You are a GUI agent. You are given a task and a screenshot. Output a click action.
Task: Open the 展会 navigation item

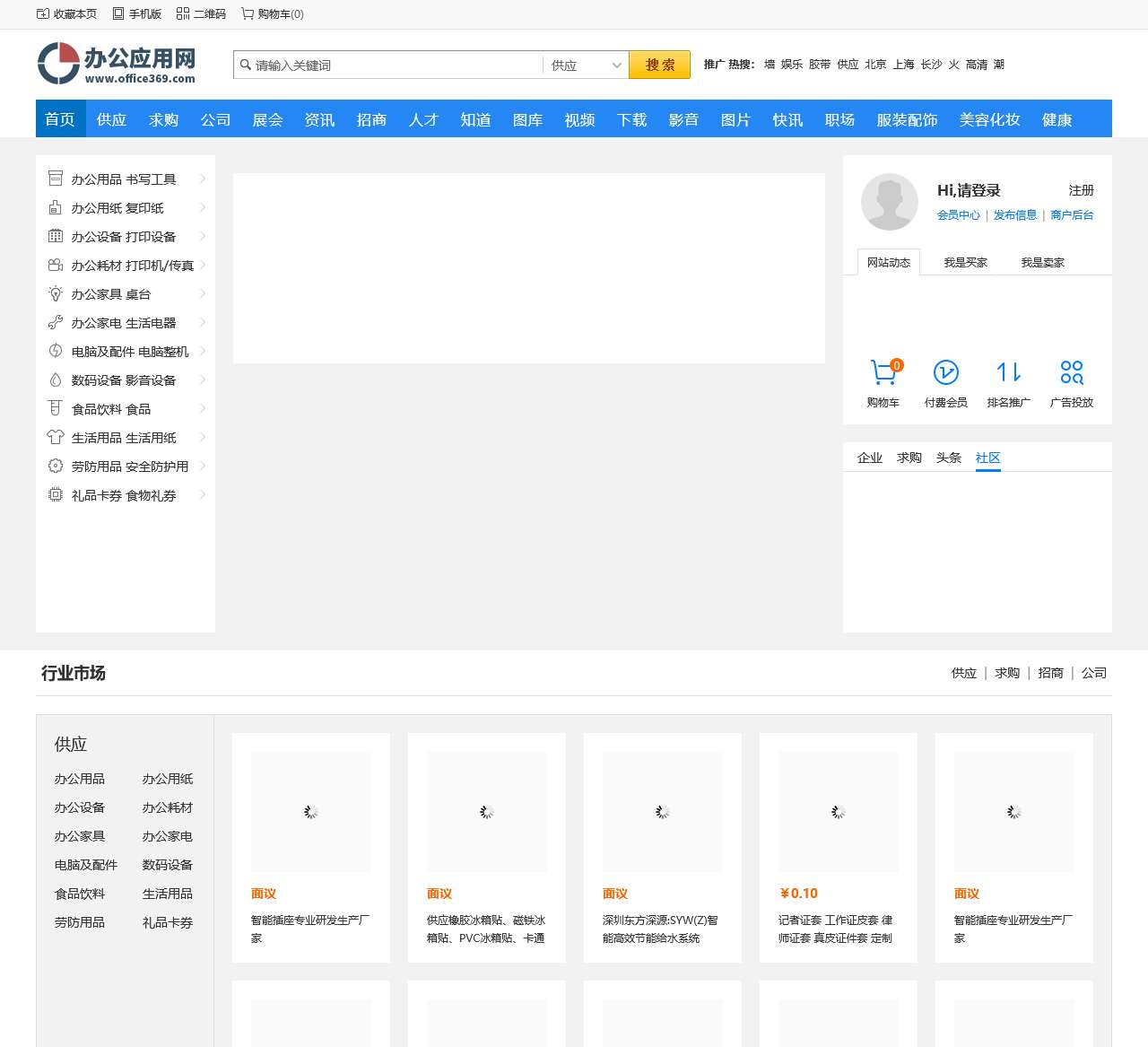pyautogui.click(x=268, y=119)
